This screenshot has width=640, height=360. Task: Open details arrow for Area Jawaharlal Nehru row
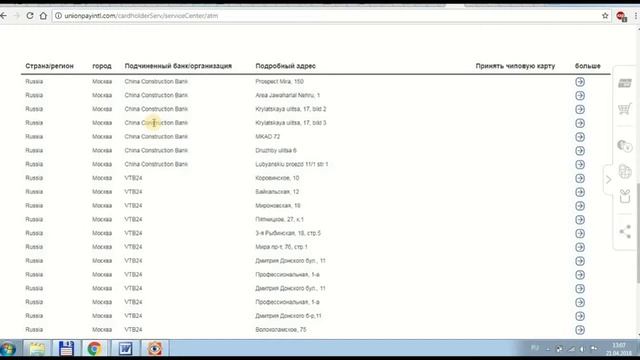pyautogui.click(x=580, y=96)
